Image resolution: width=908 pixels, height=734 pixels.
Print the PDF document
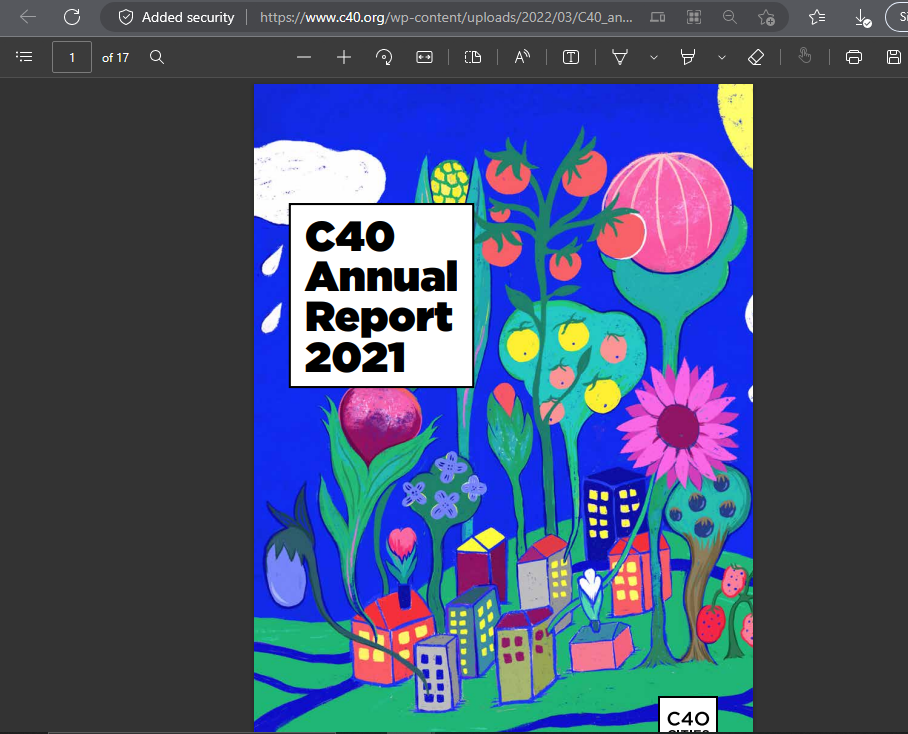tap(854, 57)
